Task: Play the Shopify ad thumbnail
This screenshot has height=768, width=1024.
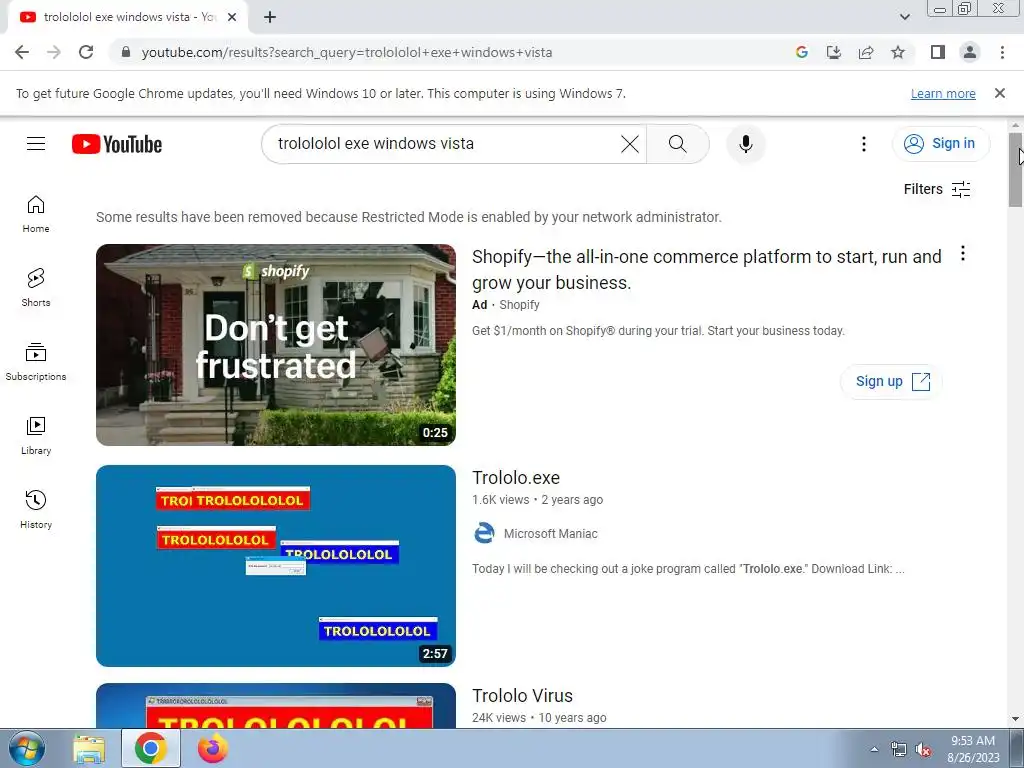Action: click(x=276, y=345)
